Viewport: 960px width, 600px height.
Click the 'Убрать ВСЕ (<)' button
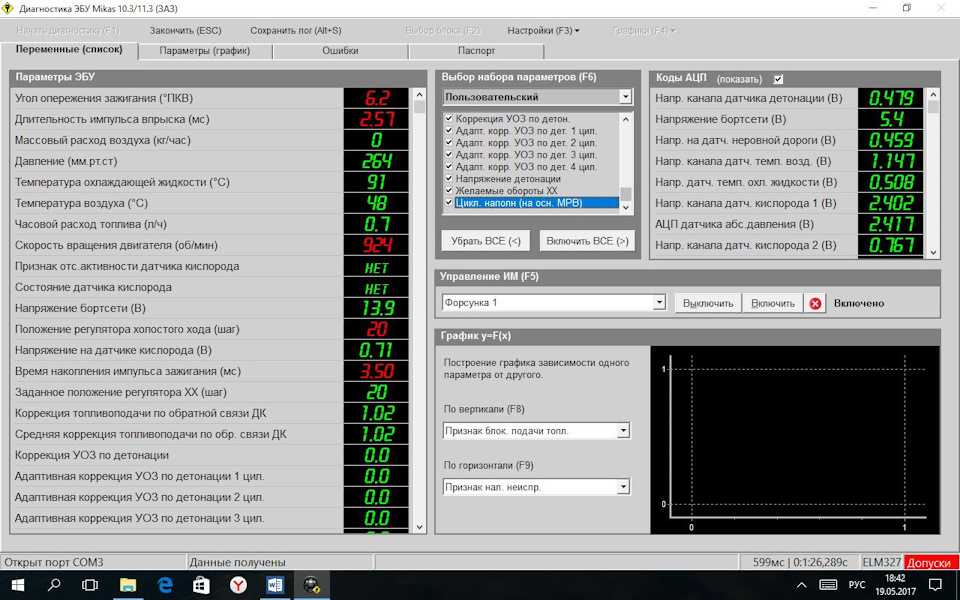pyautogui.click(x=486, y=241)
